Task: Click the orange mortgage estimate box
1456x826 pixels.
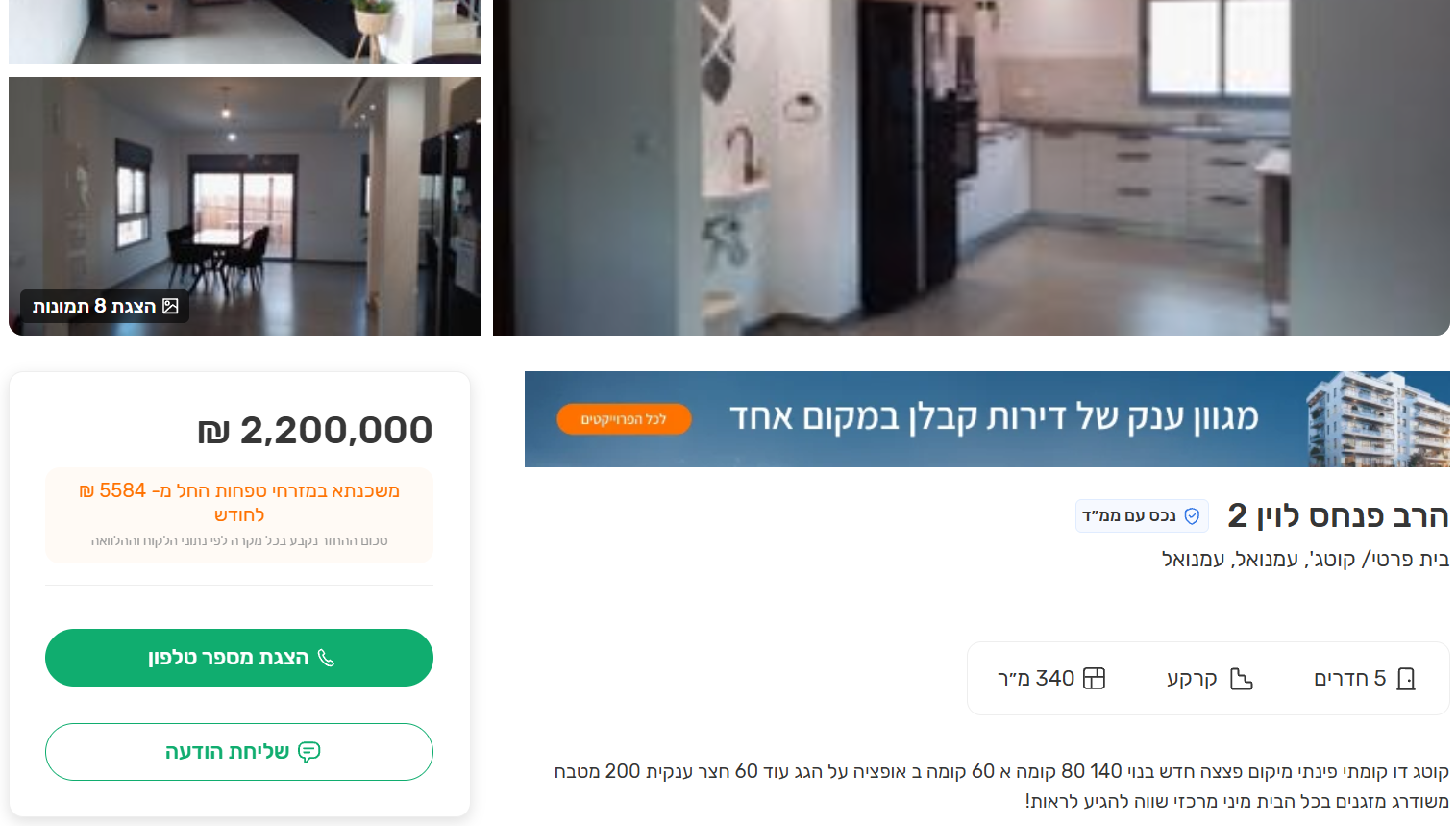Action: coord(239,515)
